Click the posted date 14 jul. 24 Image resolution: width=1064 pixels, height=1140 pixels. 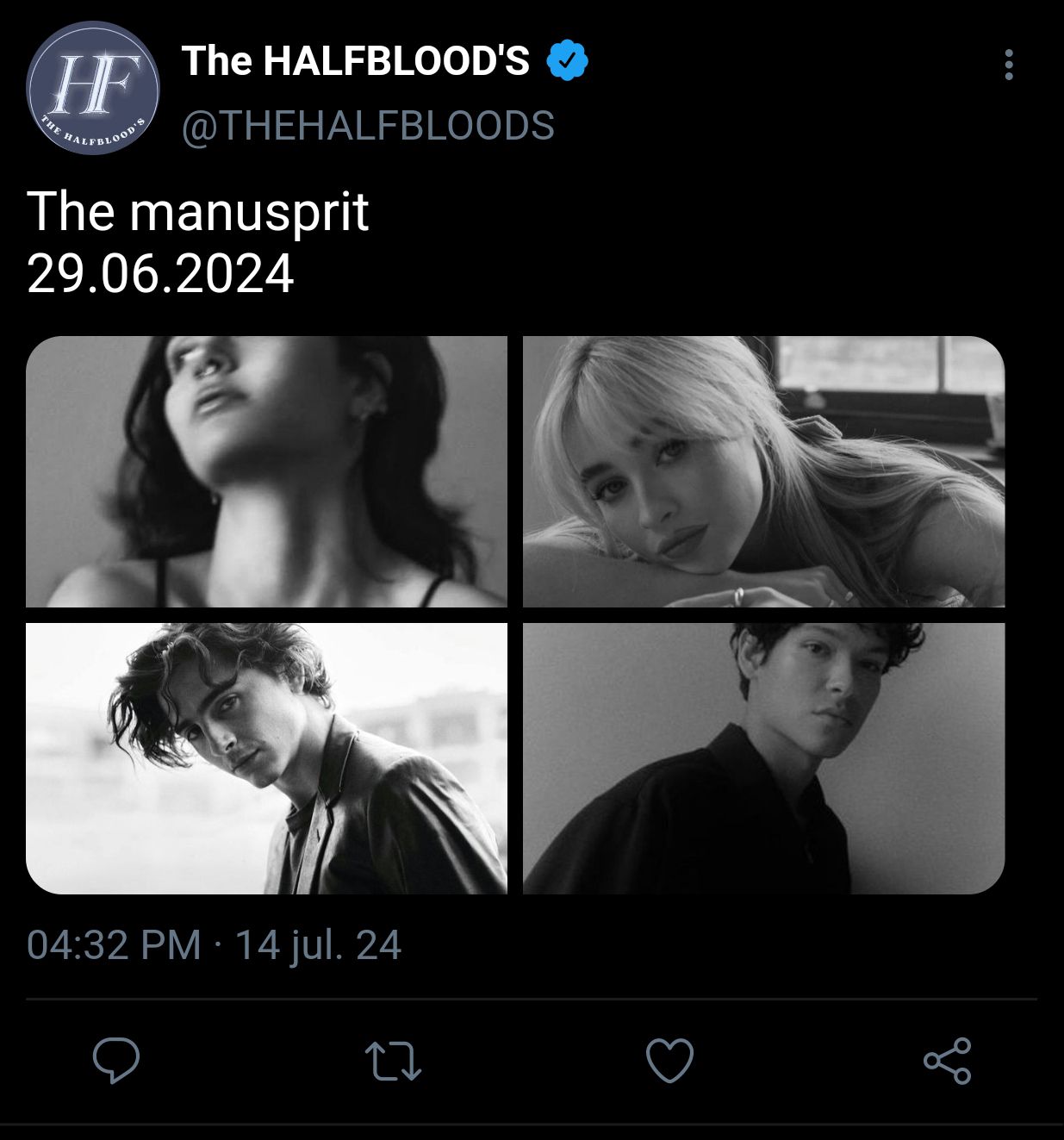click(318, 944)
